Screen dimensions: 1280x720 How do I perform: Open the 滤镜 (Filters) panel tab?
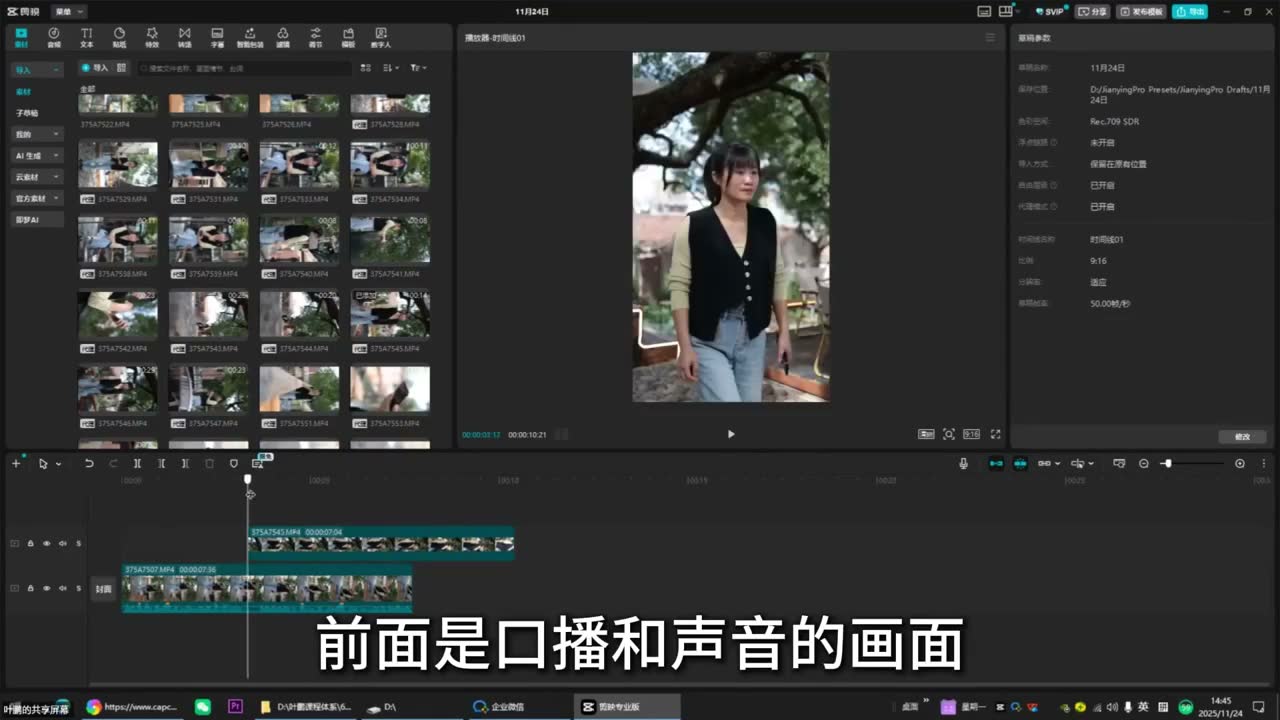(x=283, y=38)
